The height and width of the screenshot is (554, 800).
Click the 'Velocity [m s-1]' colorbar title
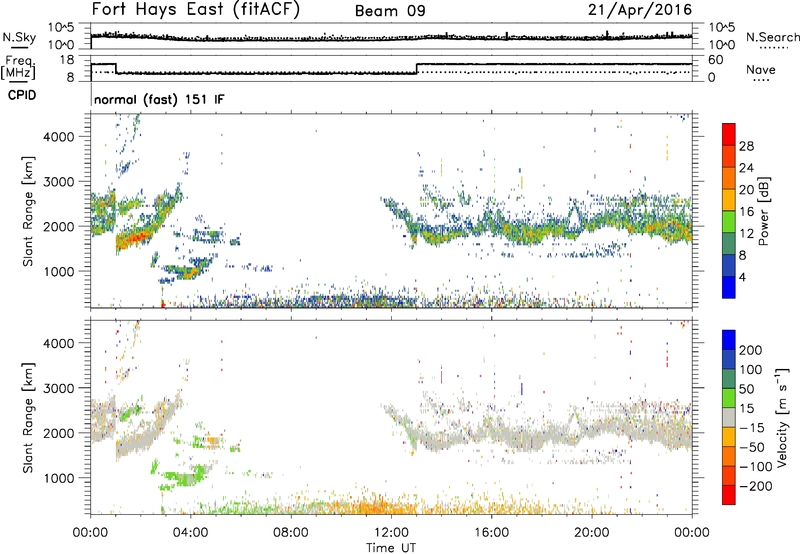782,418
